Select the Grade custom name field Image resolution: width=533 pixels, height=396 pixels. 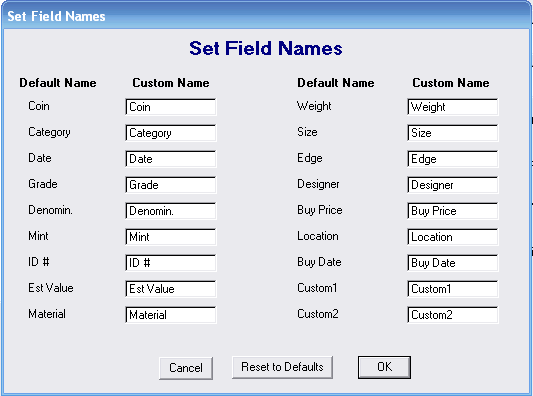coord(171,185)
